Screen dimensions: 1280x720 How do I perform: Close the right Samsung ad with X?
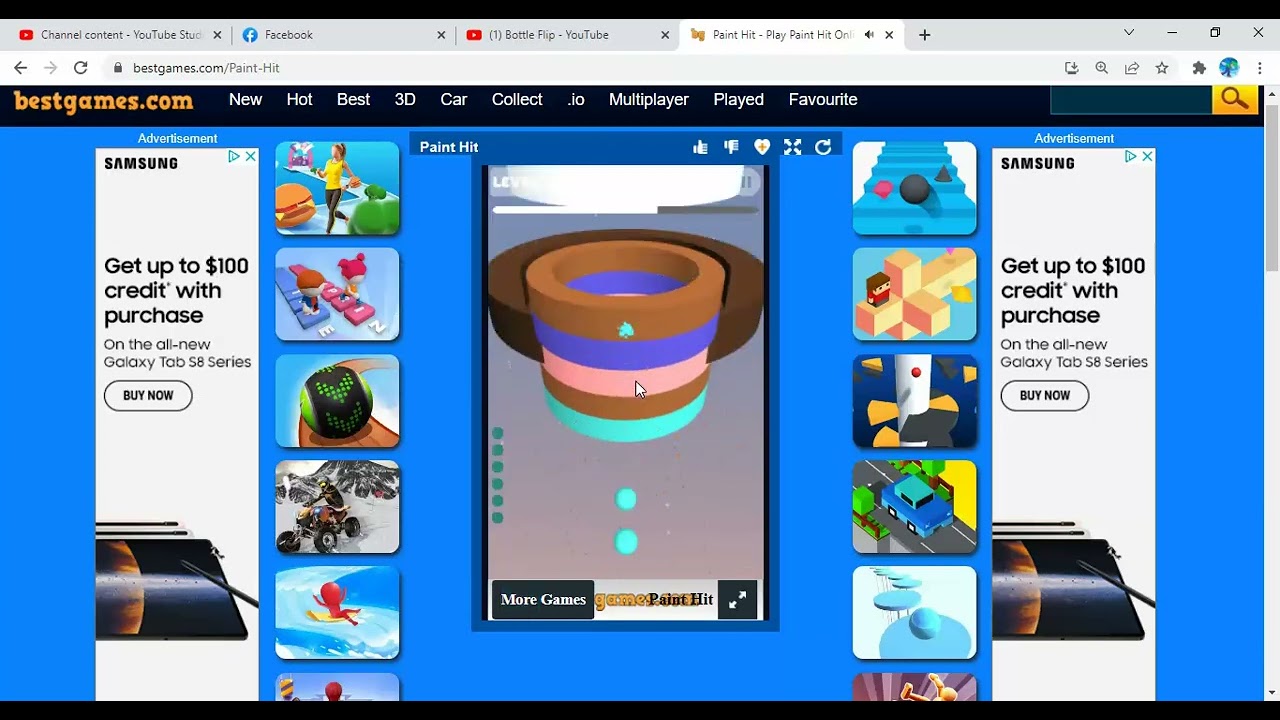tap(1148, 156)
